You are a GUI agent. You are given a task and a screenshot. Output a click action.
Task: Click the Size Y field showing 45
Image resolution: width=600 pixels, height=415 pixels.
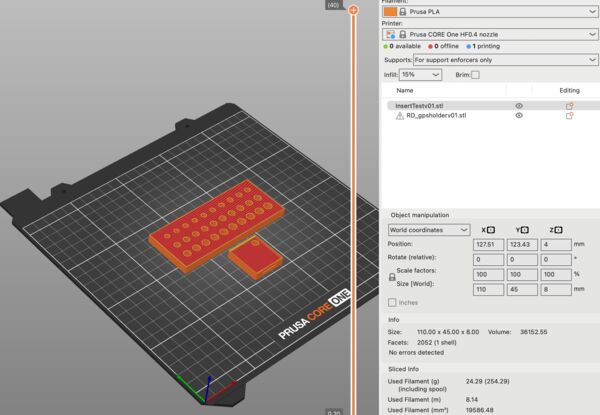pos(522,290)
